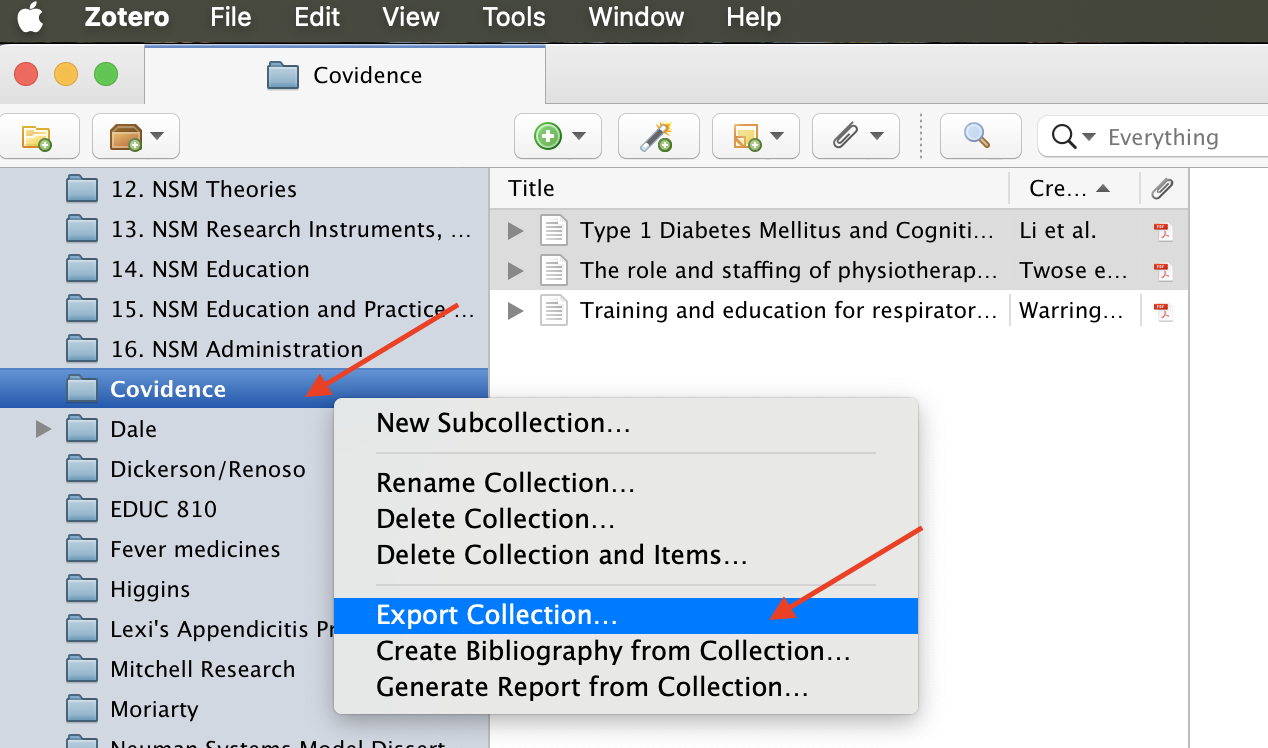Image resolution: width=1268 pixels, height=748 pixels.
Task: Click the PDF icon for Li et al.
Action: [x=1162, y=231]
